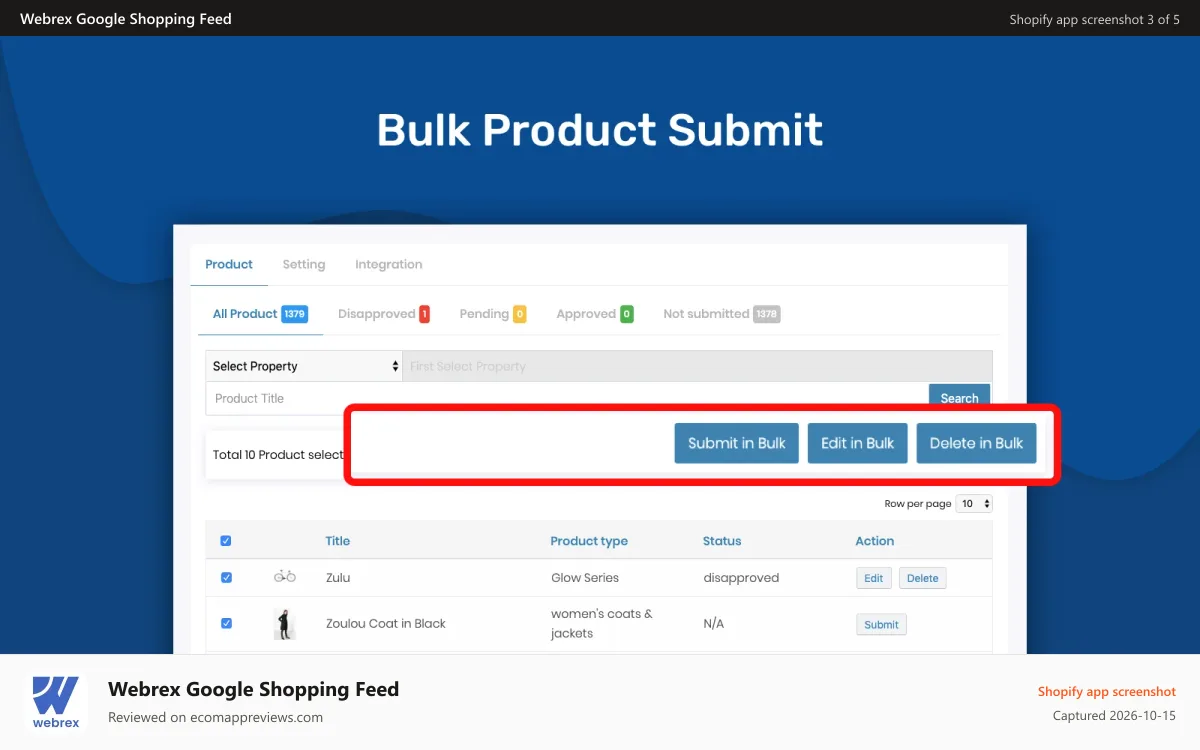The image size is (1200, 750).
Task: Click the Zulu bicycle product thumbnail
Action: pyautogui.click(x=285, y=576)
